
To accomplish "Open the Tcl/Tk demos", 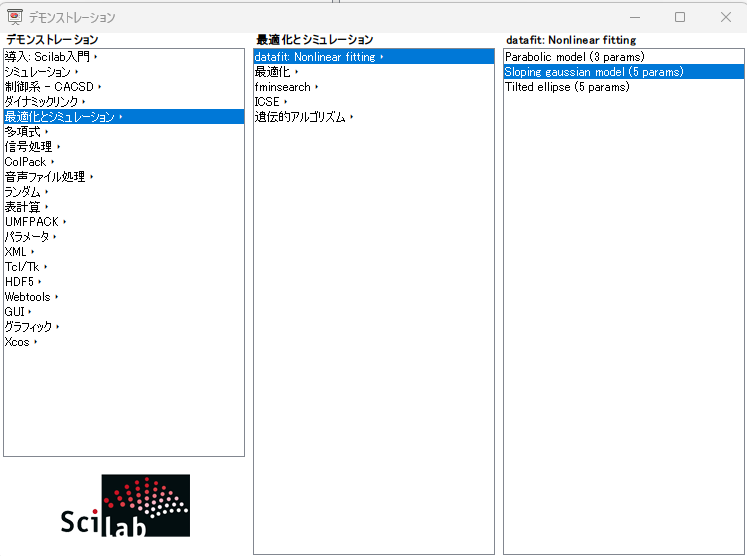I will pos(21,267).
